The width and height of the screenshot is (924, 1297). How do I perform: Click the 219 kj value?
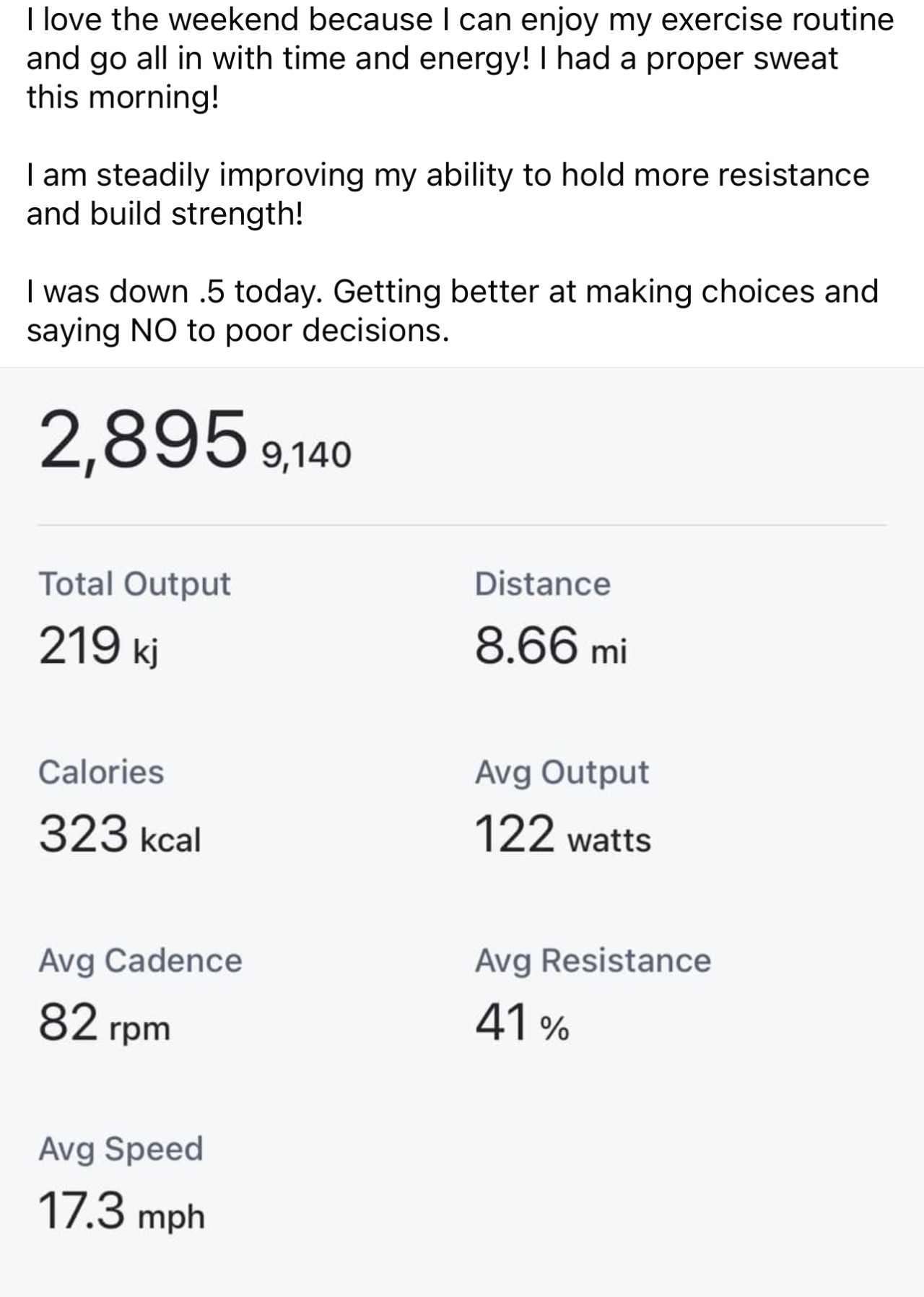(98, 646)
